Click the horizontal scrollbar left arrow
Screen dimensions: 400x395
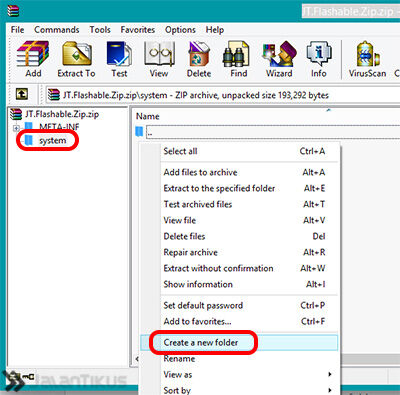coord(137,359)
